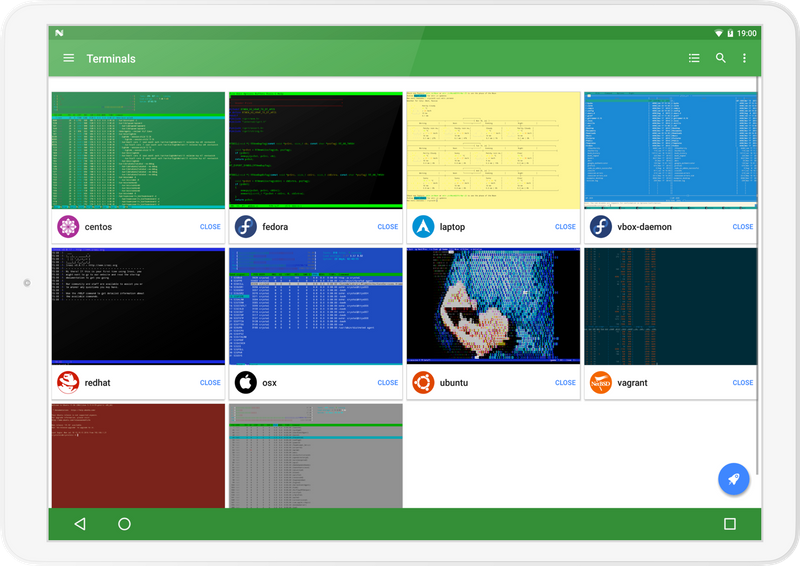Close the centos terminal session
800x566 pixels.
coord(210,227)
